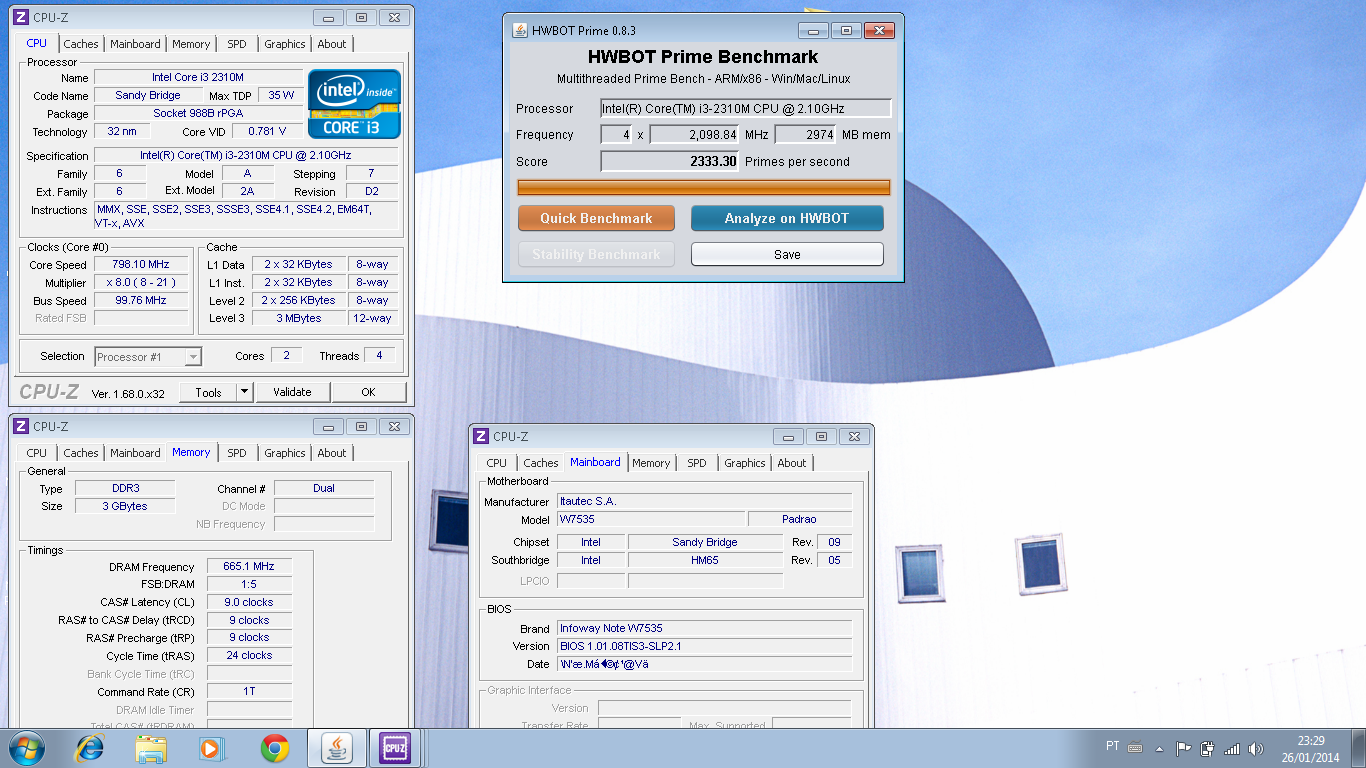1366x768 pixels.
Task: Switch to Mainboard tab in top CPU-Z window
Action: point(135,44)
